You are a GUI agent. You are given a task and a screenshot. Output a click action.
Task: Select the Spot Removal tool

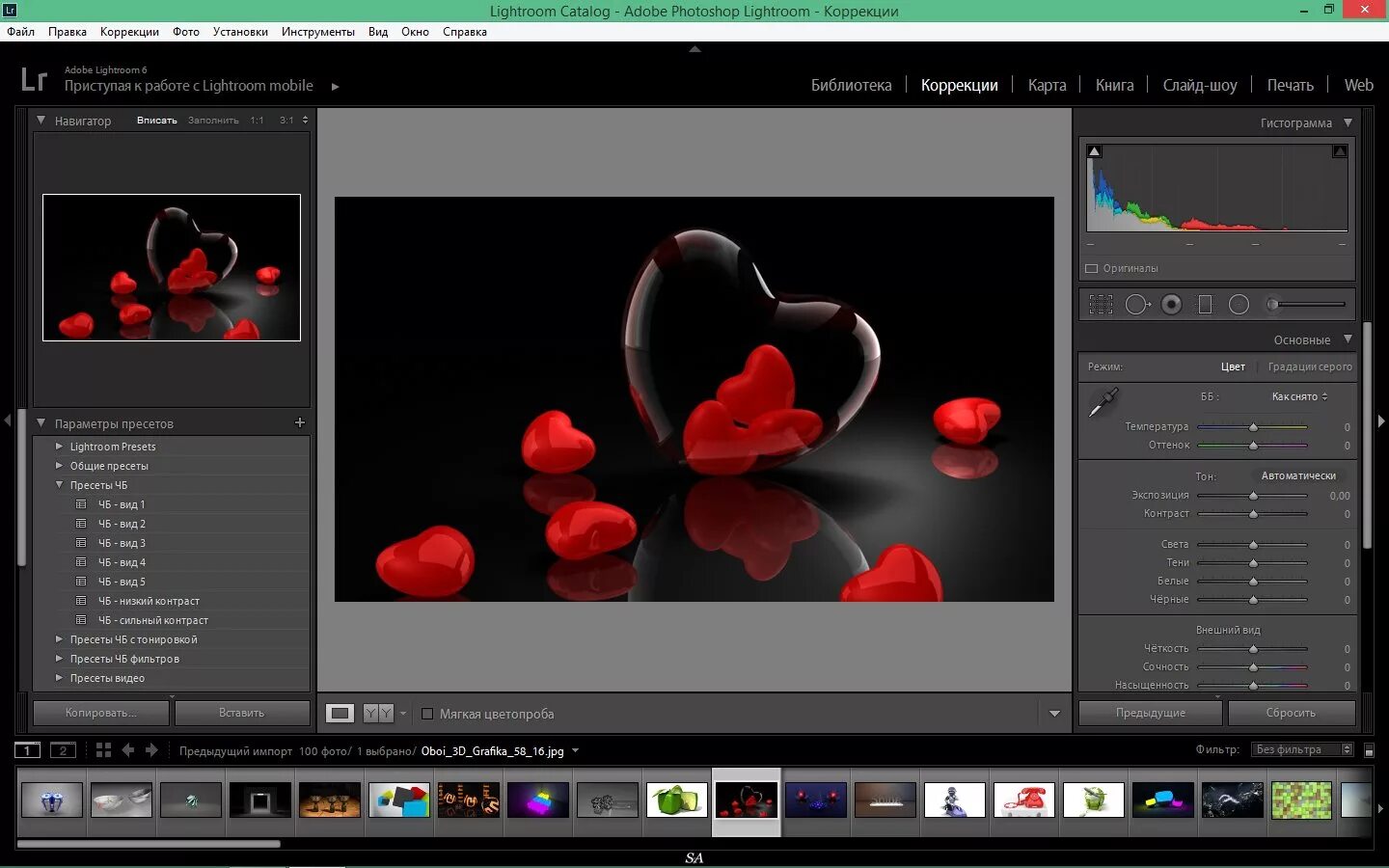coord(1137,305)
